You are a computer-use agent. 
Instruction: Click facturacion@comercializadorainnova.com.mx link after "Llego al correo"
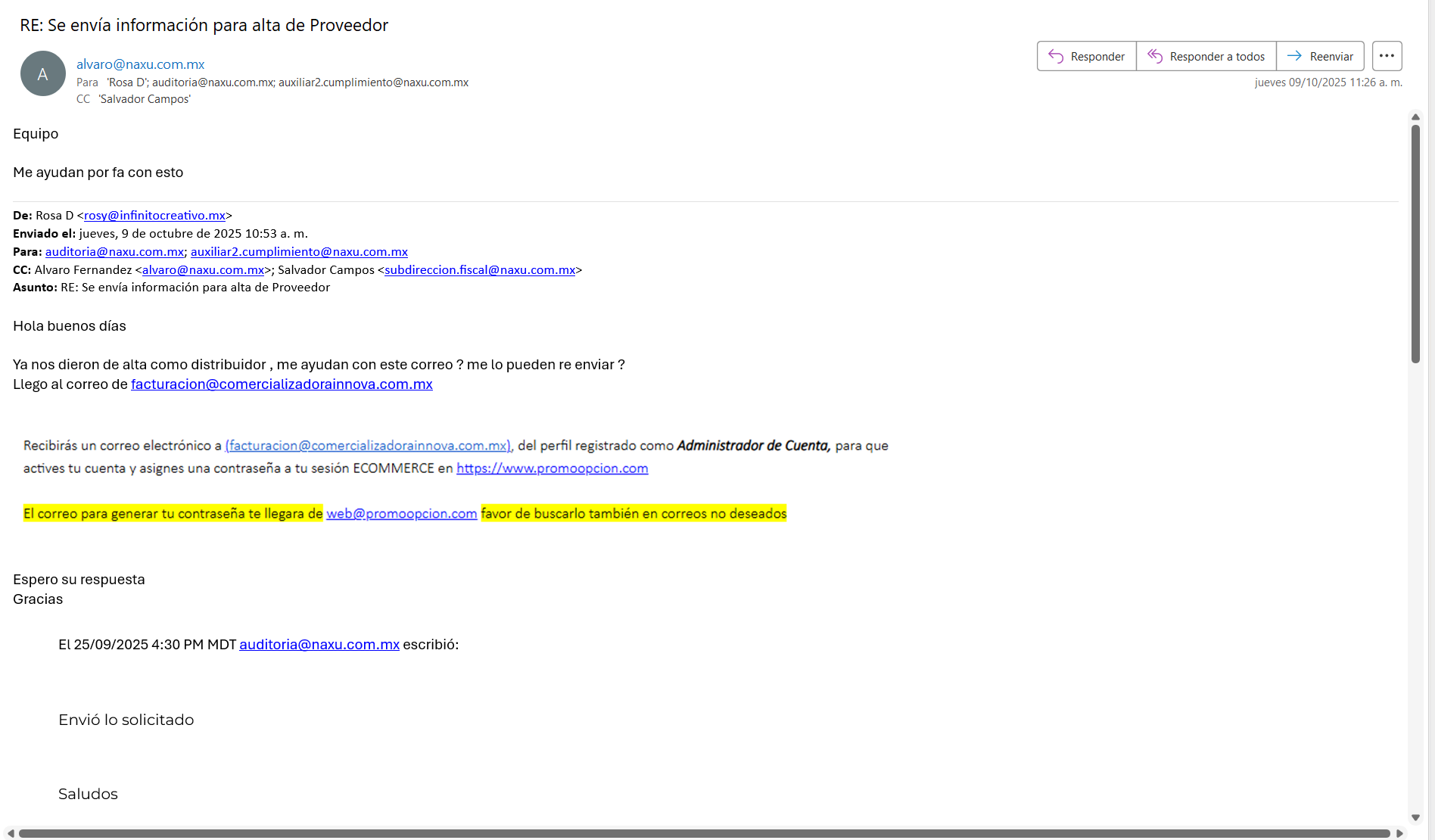coord(282,384)
